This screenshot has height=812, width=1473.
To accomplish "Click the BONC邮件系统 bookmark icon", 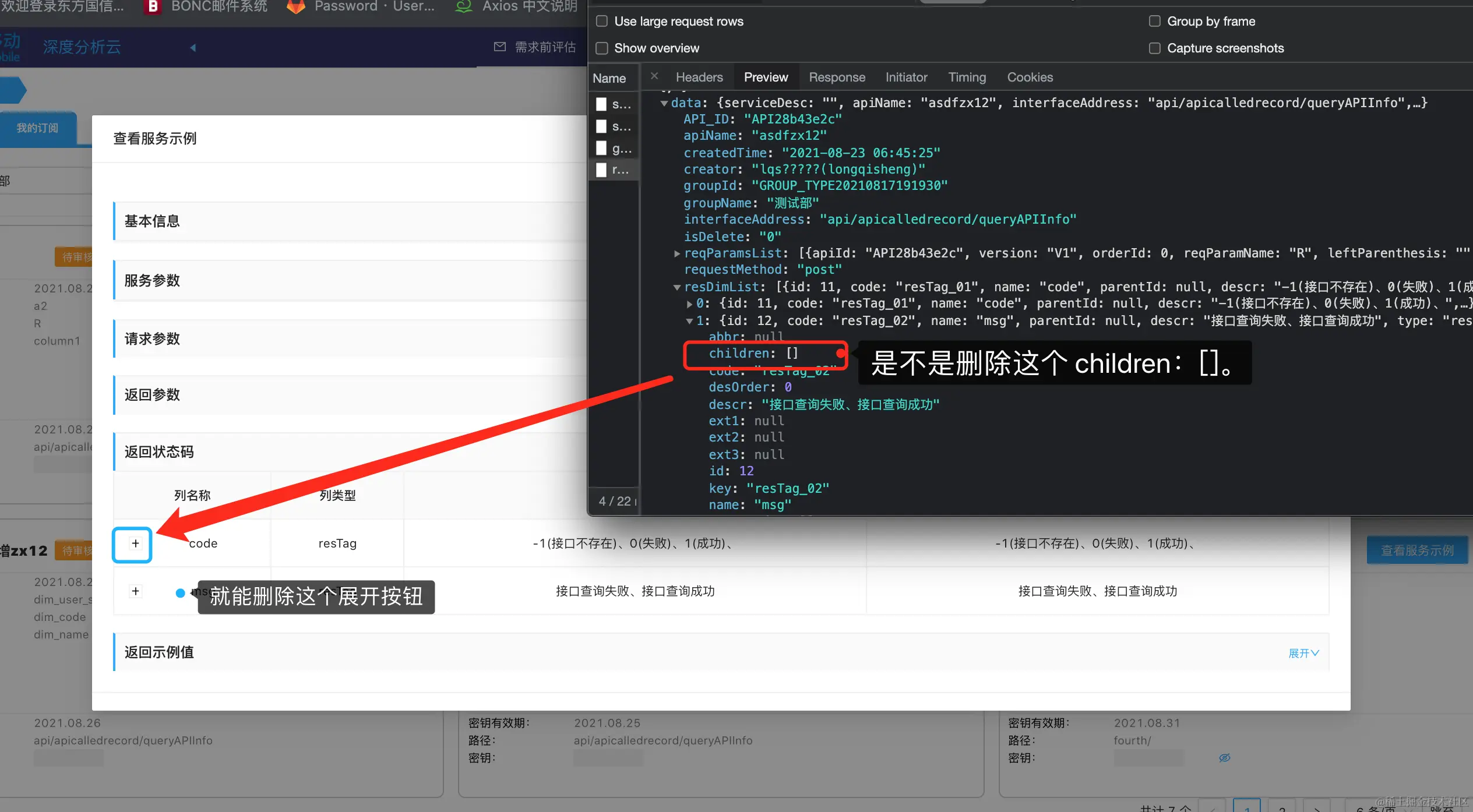I will [152, 6].
